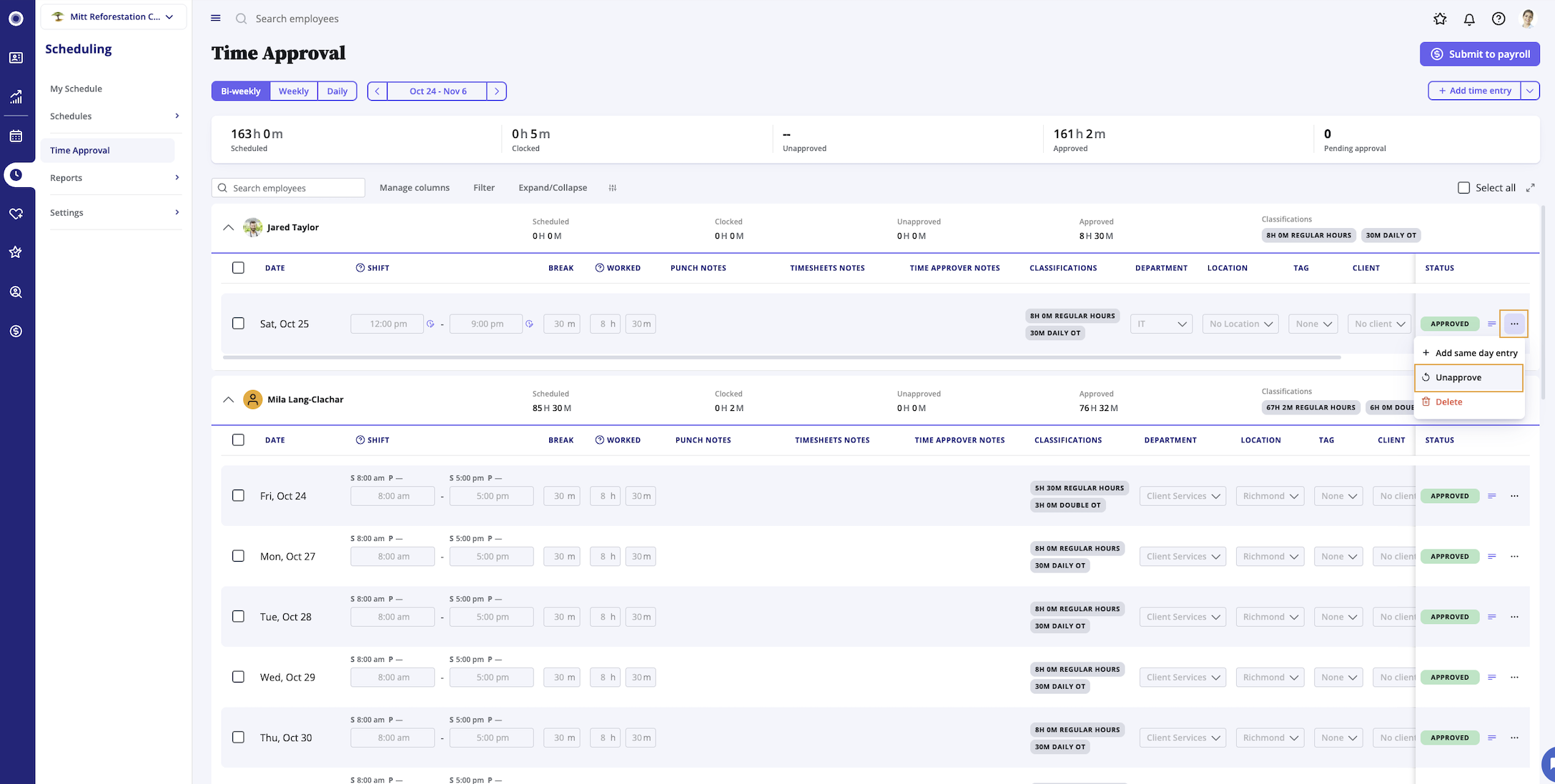
Task: Open notes icon for Fri, Oct 24 row
Action: [x=1492, y=496]
